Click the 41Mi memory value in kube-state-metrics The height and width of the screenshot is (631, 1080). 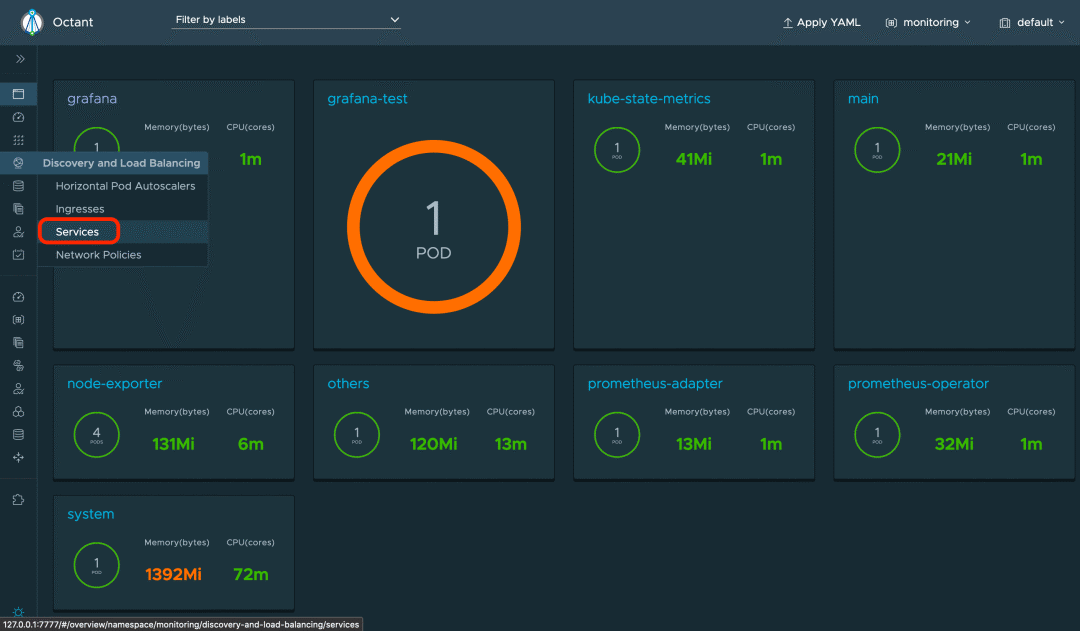pyautogui.click(x=694, y=159)
